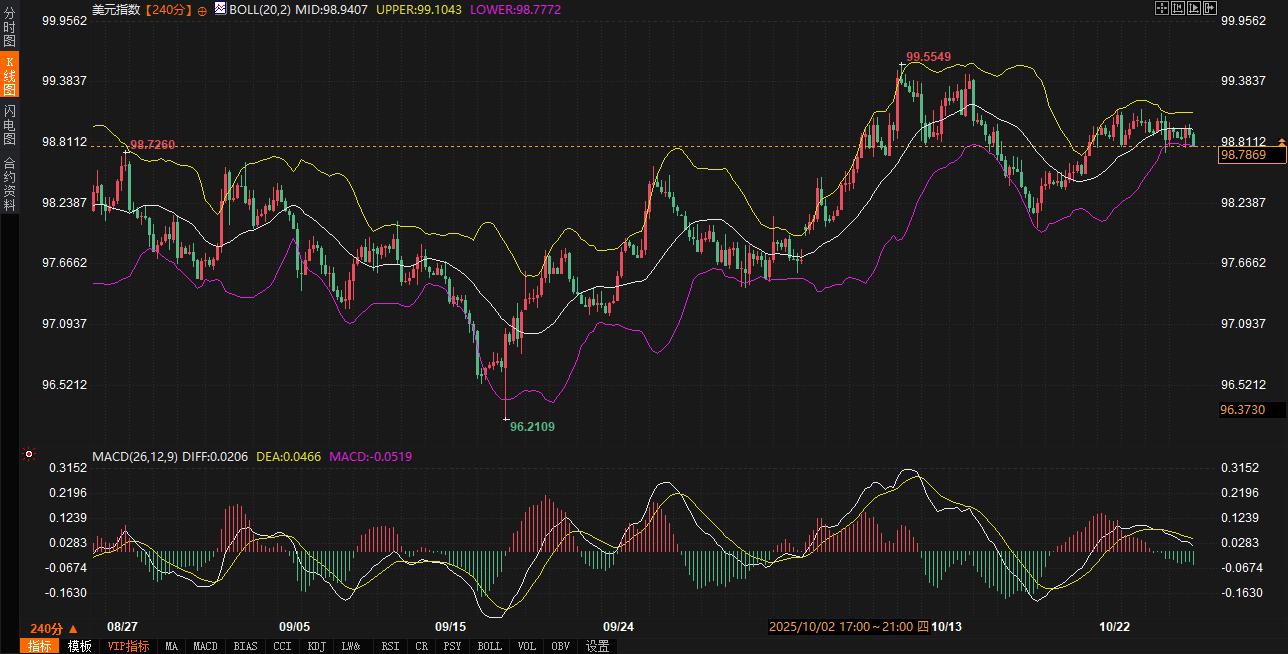
Task: Click the red target icon beside MACD panel
Action: (x=29, y=455)
